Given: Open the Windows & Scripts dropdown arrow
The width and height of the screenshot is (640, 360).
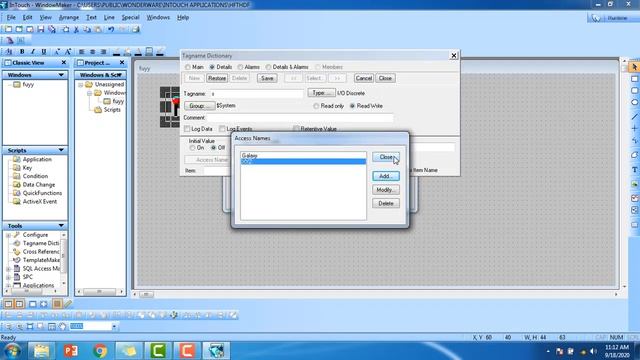Looking at the screenshot, I should coord(119,75).
